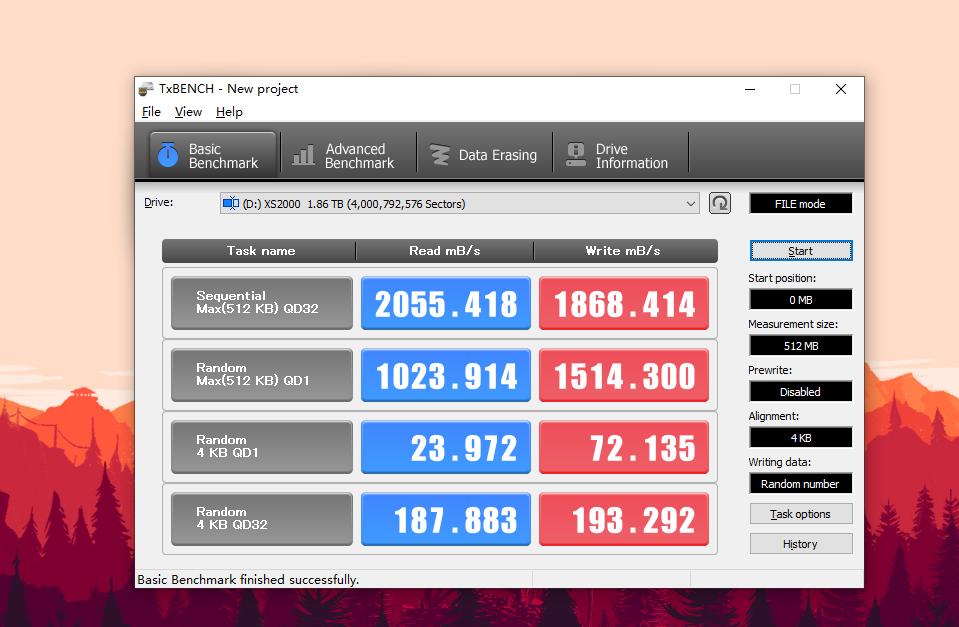Click Sequential Max(512 KB) QD32 task button
The width and height of the screenshot is (959, 627).
coord(262,303)
